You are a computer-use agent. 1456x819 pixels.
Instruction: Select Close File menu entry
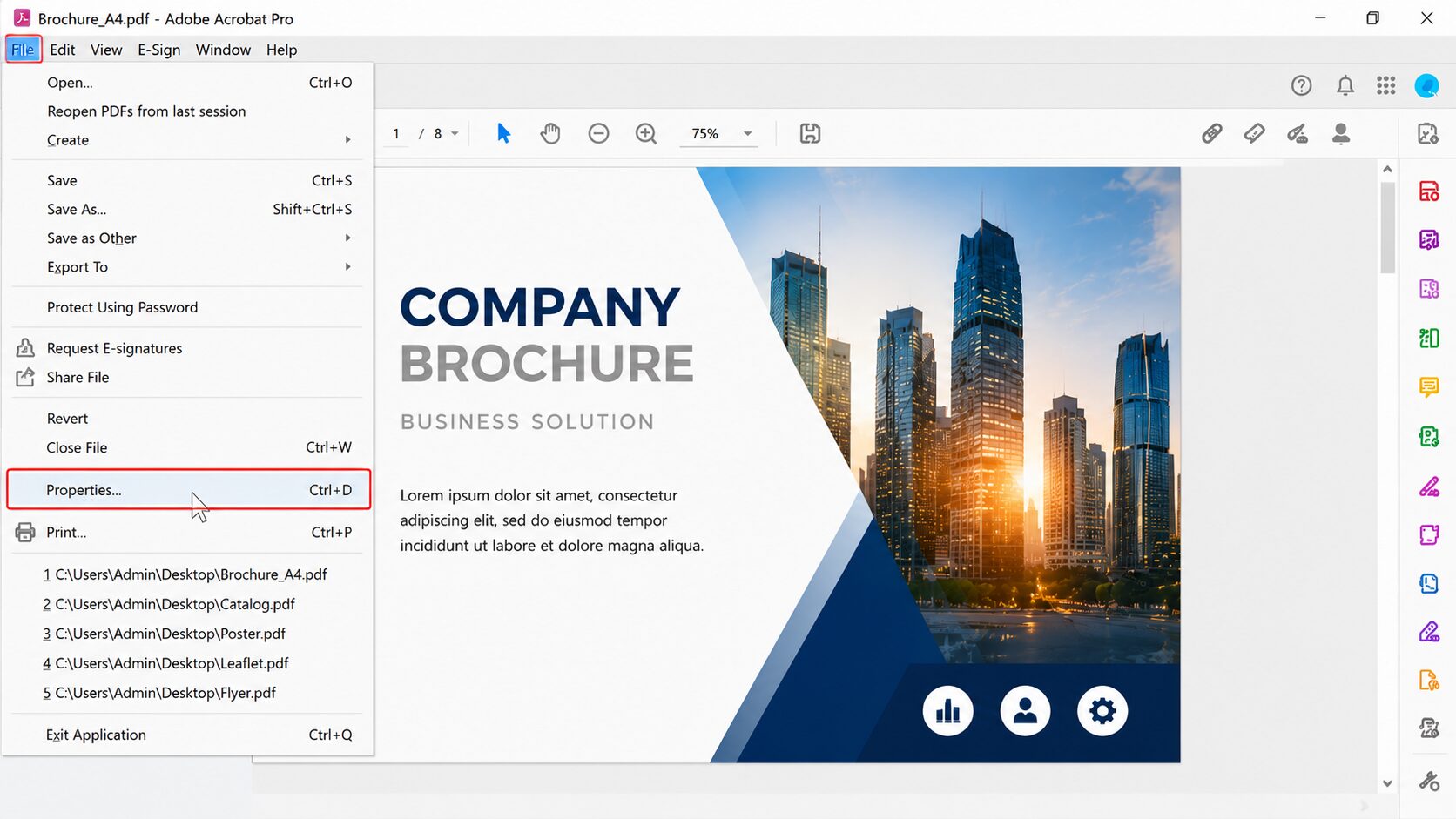[187, 447]
